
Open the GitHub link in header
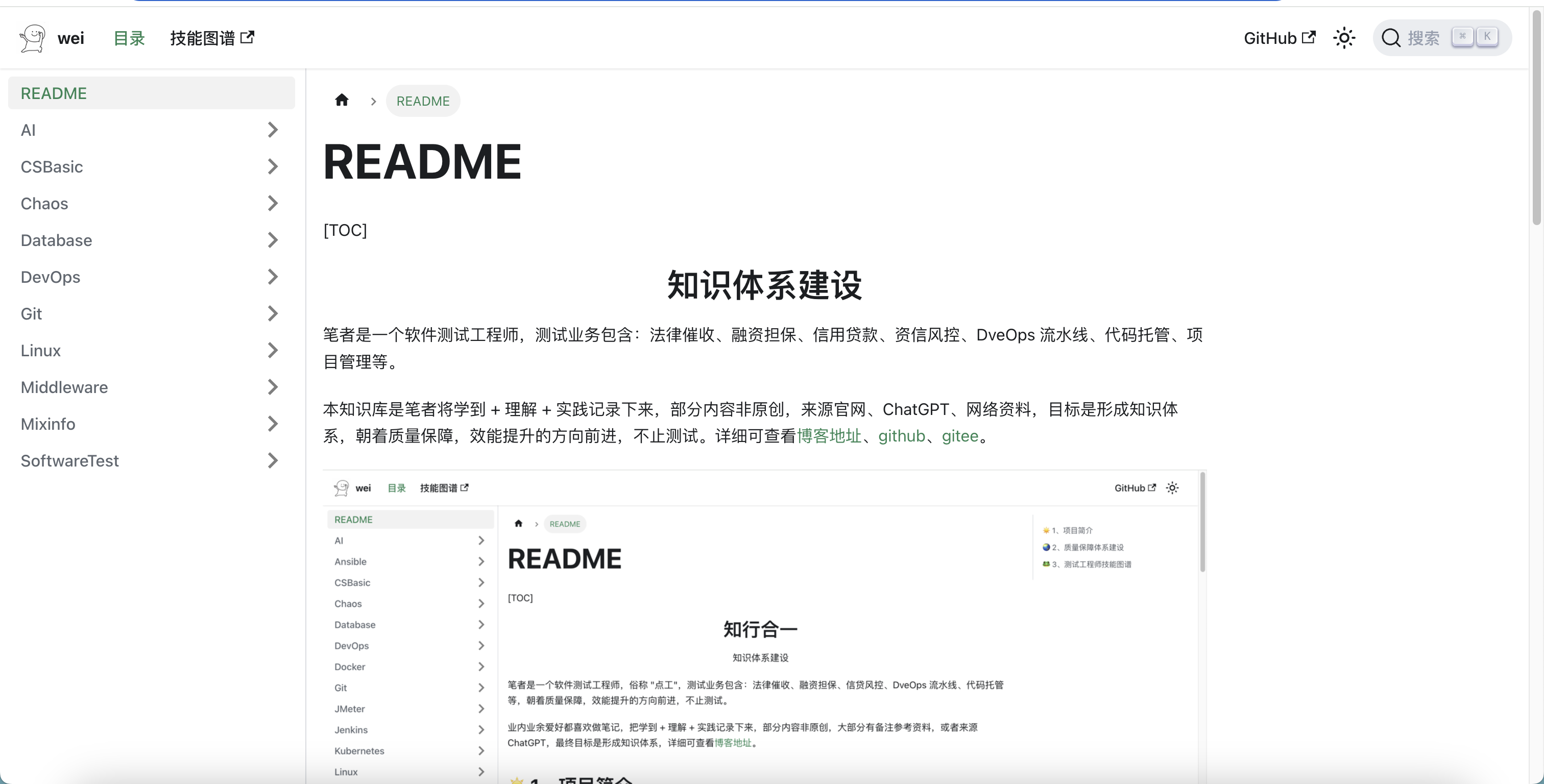tap(1280, 38)
